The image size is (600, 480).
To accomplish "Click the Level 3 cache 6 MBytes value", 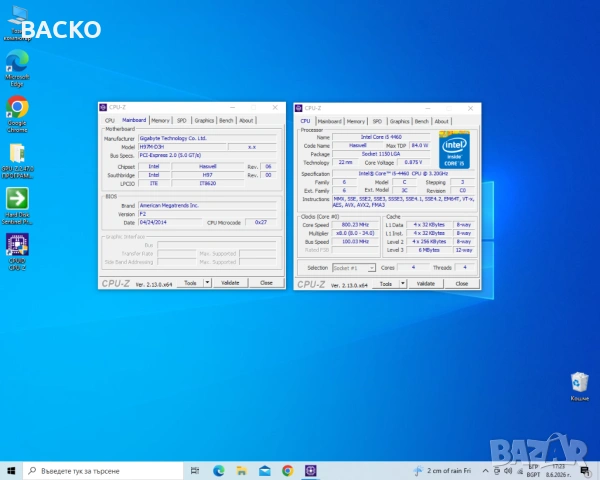I will tap(429, 250).
